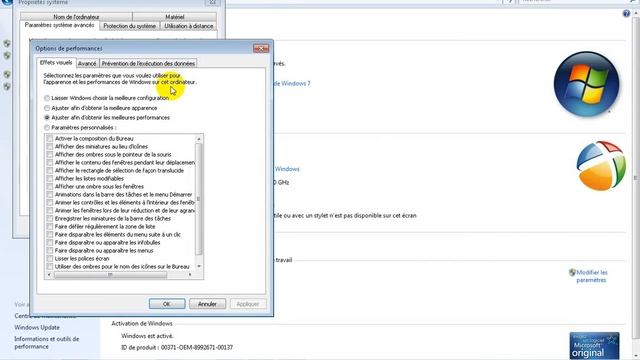Enable 'Afficher le contenu des fenêtres pendant déplacement'

click(50, 162)
